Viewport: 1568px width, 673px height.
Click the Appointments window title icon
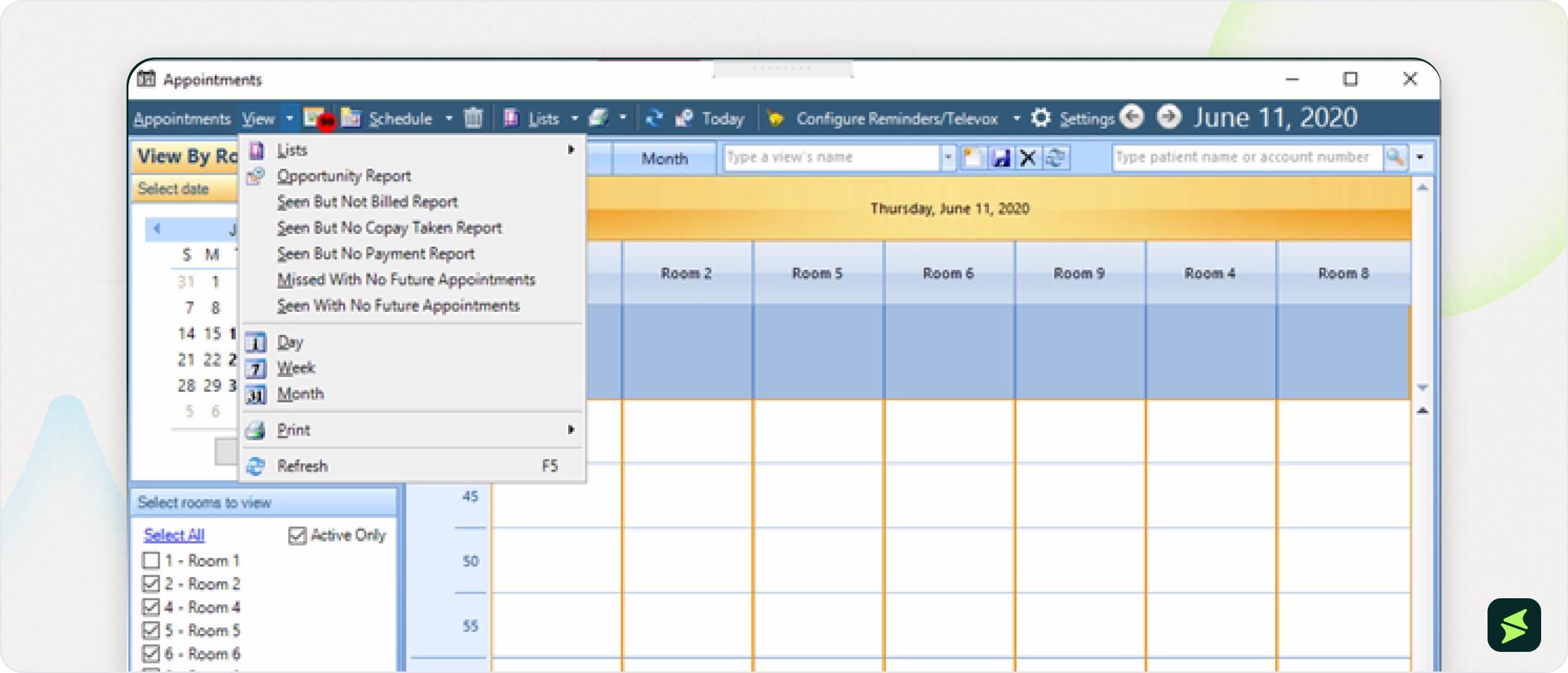point(146,79)
